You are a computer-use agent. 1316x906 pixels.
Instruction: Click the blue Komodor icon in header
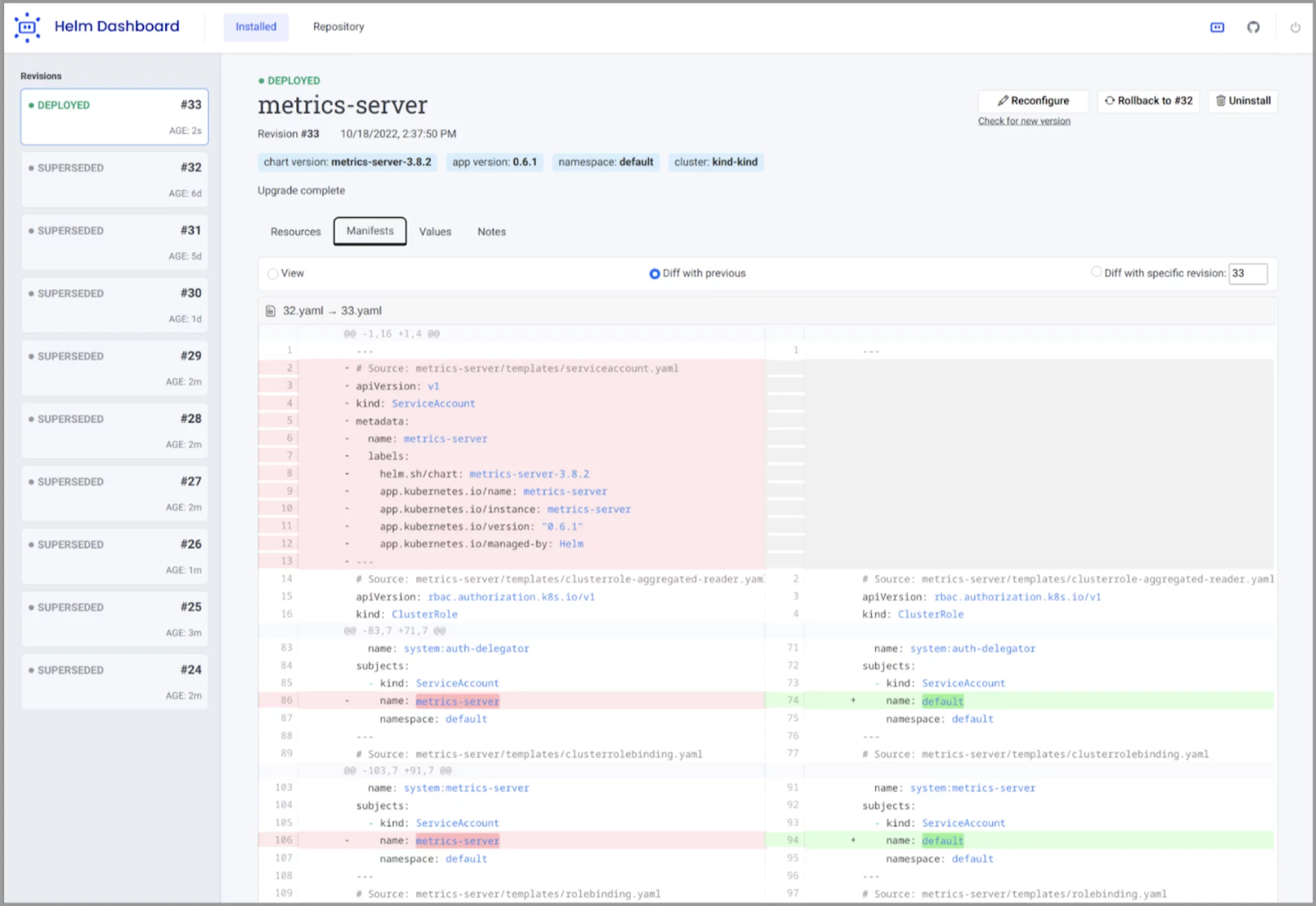pos(1217,27)
